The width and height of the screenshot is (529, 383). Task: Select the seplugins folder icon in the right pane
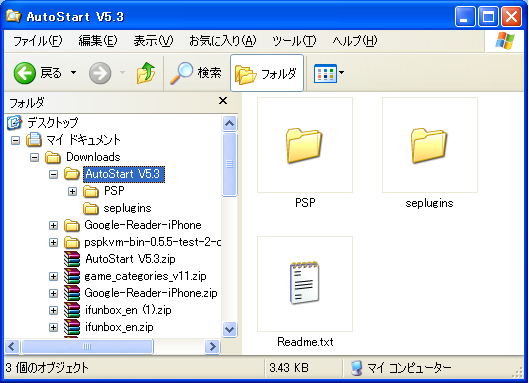pyautogui.click(x=429, y=145)
